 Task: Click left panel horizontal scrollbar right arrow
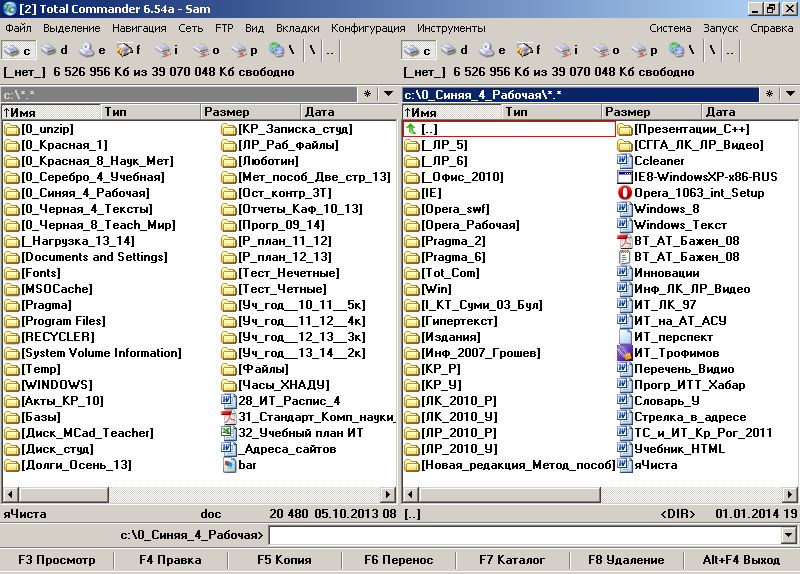click(x=389, y=494)
